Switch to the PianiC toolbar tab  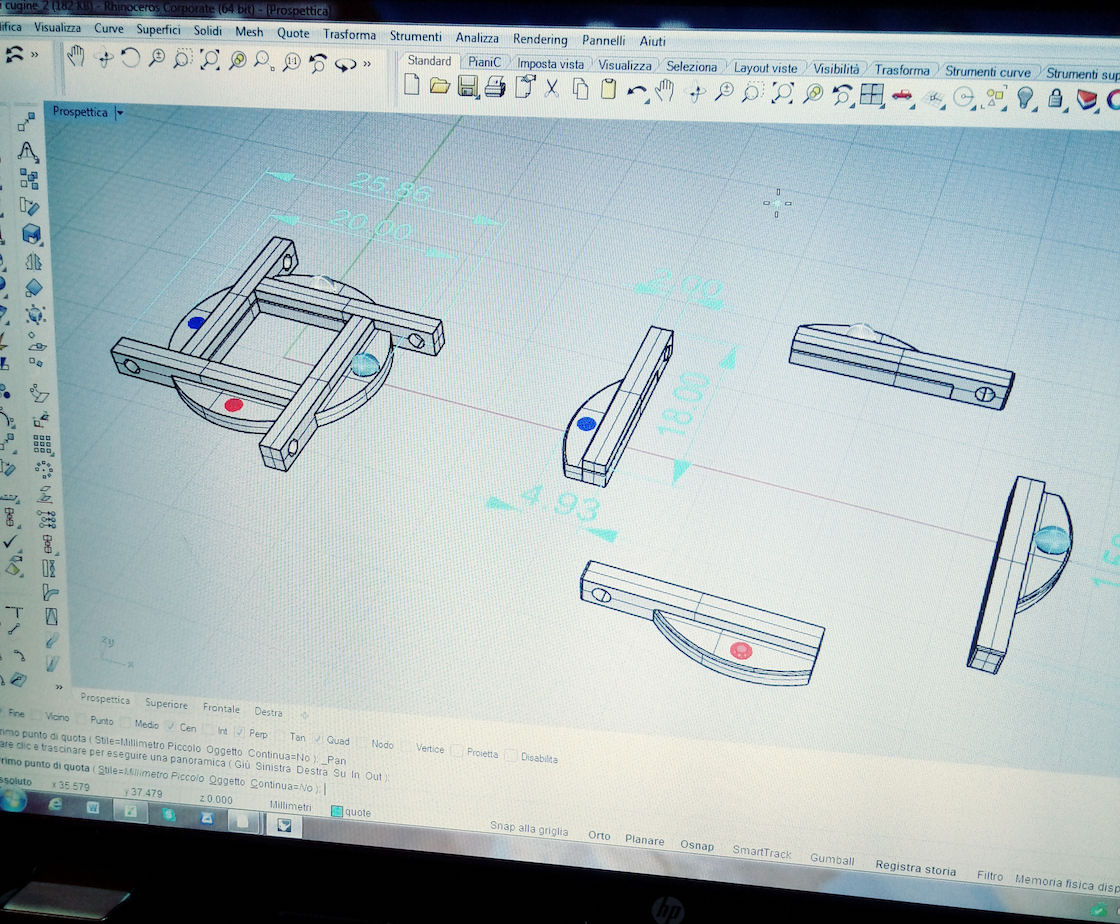click(484, 62)
